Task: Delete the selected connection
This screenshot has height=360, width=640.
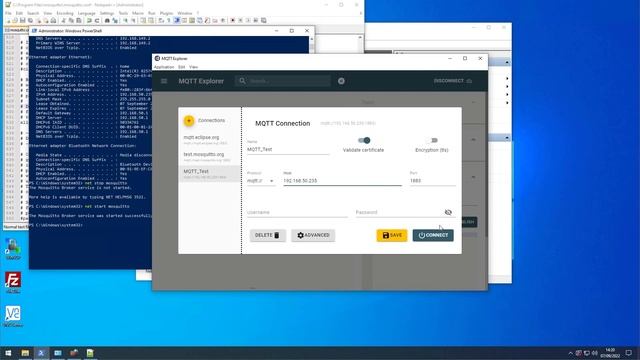Action: (x=267, y=235)
